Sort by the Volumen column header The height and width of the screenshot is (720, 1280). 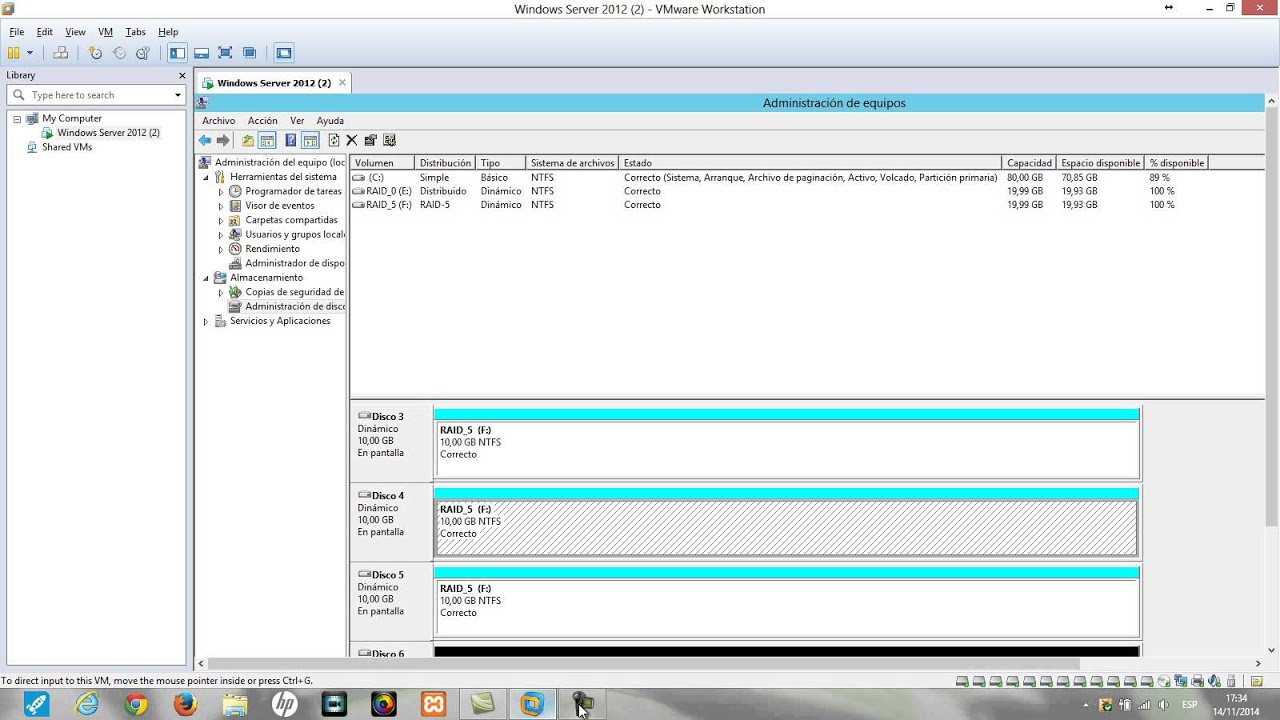coord(383,162)
